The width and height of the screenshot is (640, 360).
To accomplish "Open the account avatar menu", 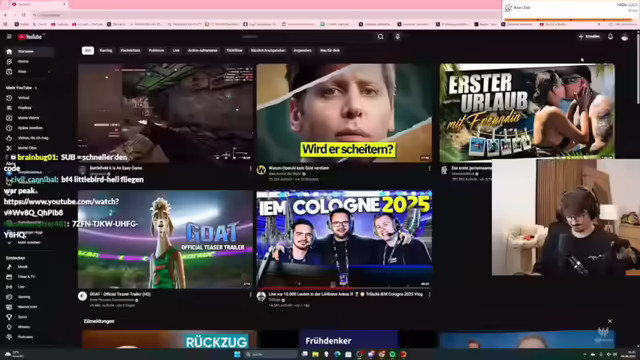I will pyautogui.click(x=624, y=37).
